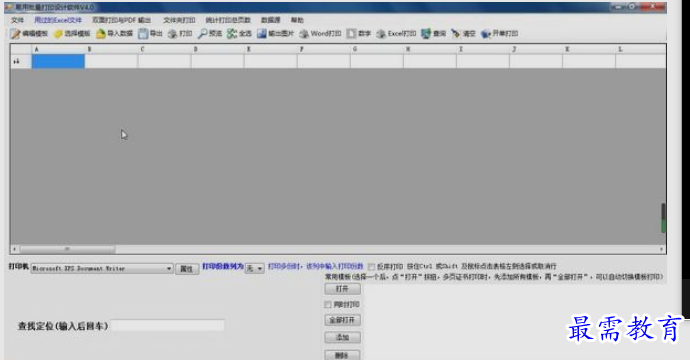
Task: Click the 选择模板 select template icon
Action: tap(58, 34)
